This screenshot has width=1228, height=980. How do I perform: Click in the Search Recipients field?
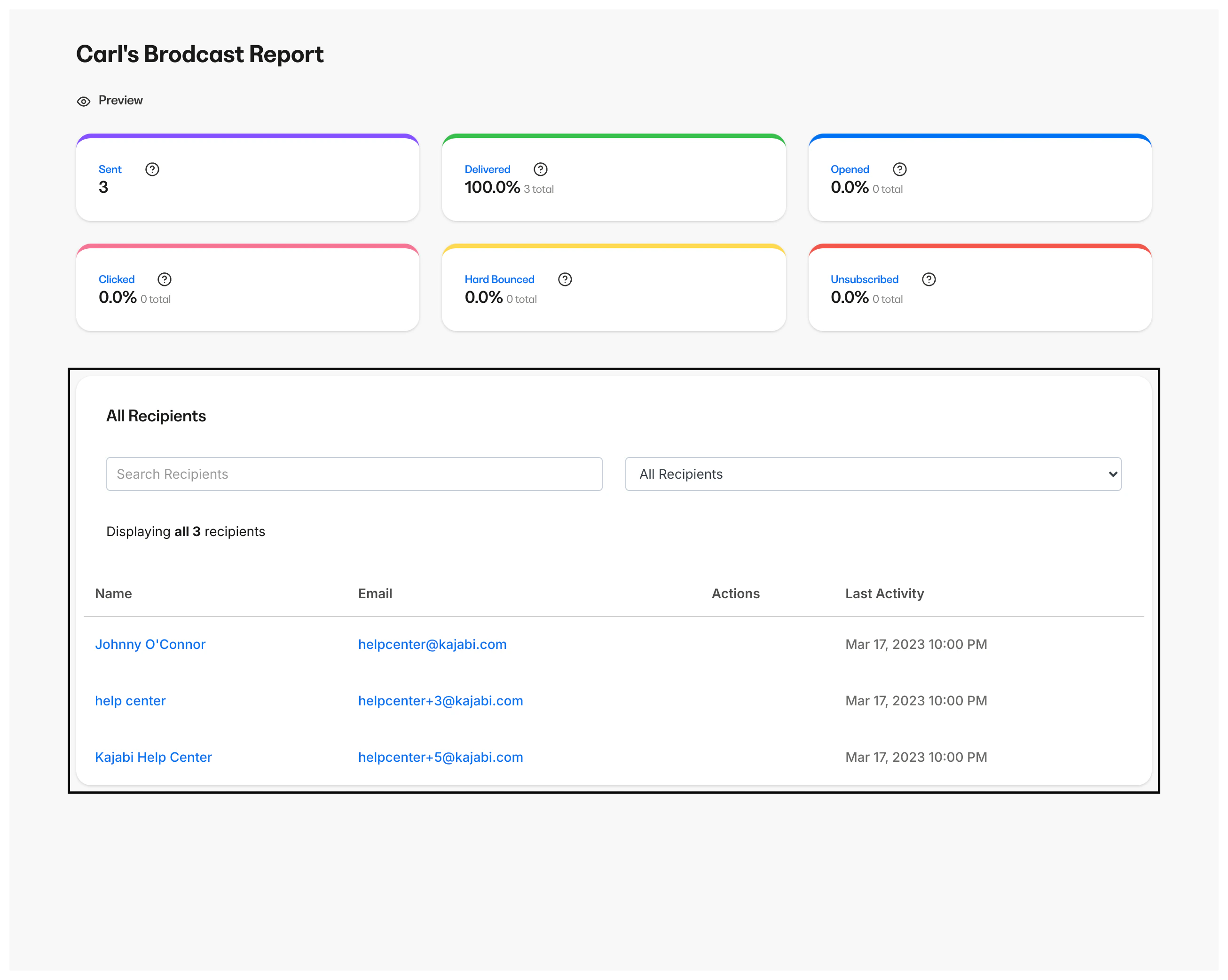pos(354,474)
